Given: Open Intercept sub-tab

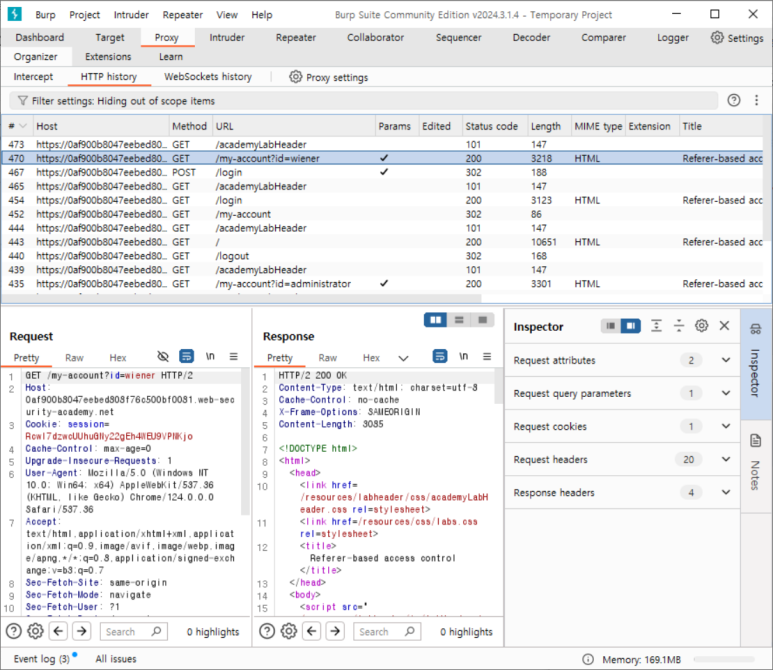Looking at the screenshot, I should [x=33, y=77].
